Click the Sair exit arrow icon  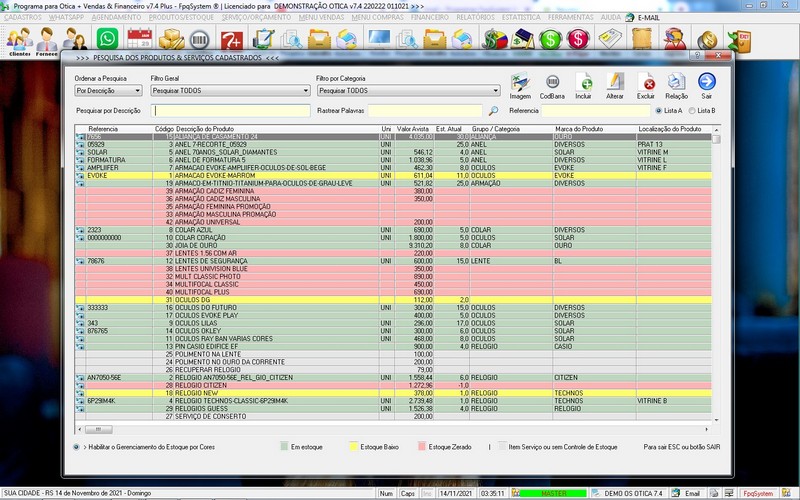point(707,82)
